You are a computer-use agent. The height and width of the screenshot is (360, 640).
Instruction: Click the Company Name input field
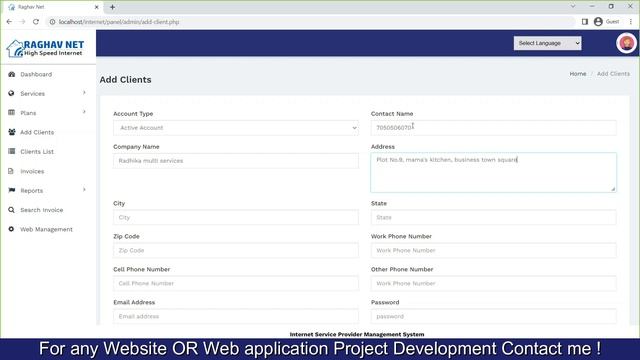point(236,161)
